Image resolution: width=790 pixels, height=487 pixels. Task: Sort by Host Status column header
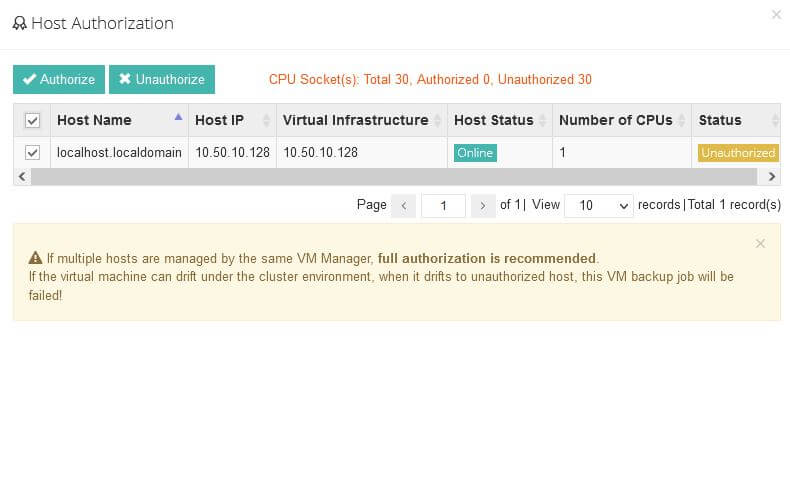point(500,120)
